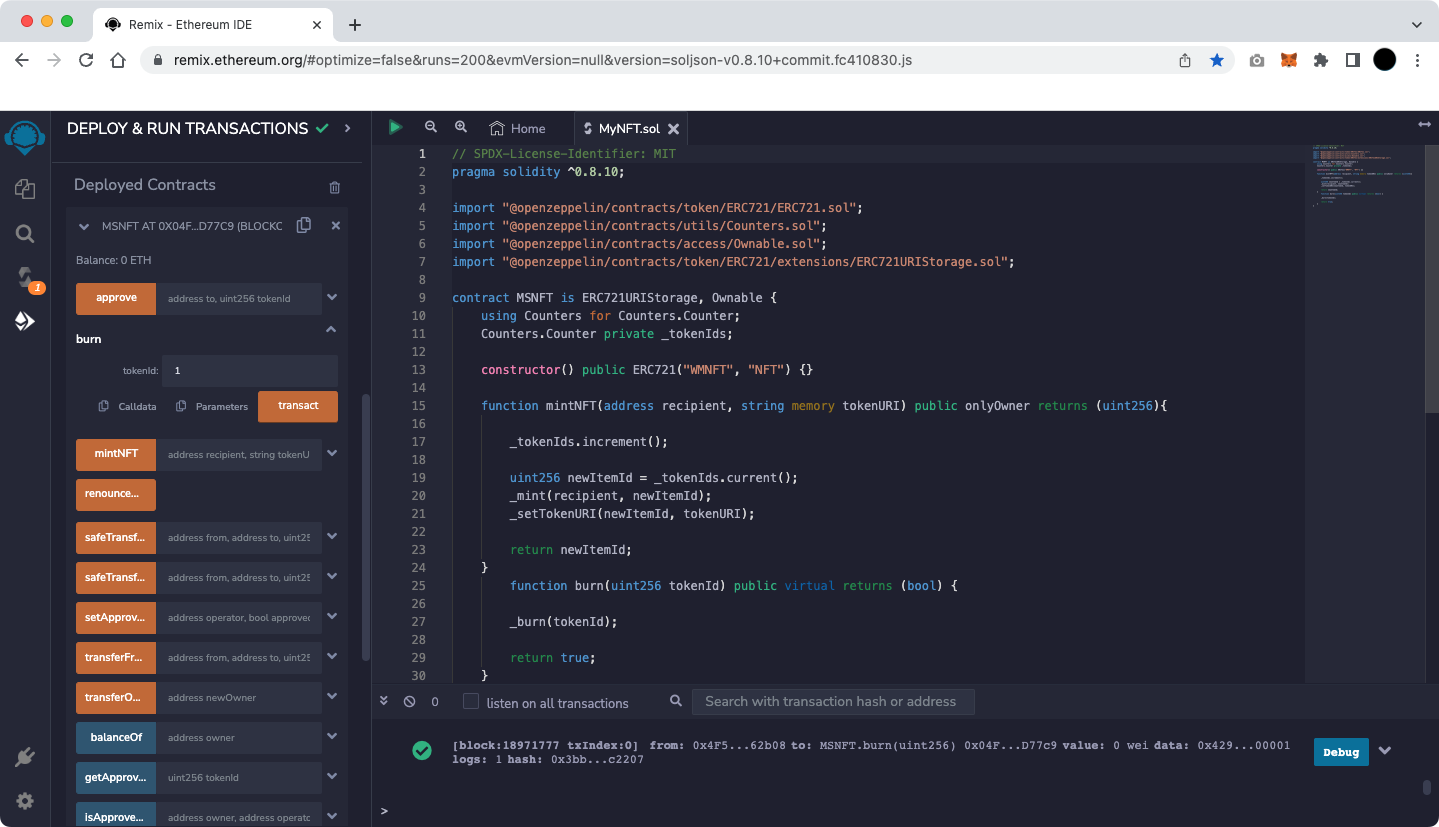Open the Search in files sidebar icon
Image resolution: width=1439 pixels, height=827 pixels.
coord(25,234)
